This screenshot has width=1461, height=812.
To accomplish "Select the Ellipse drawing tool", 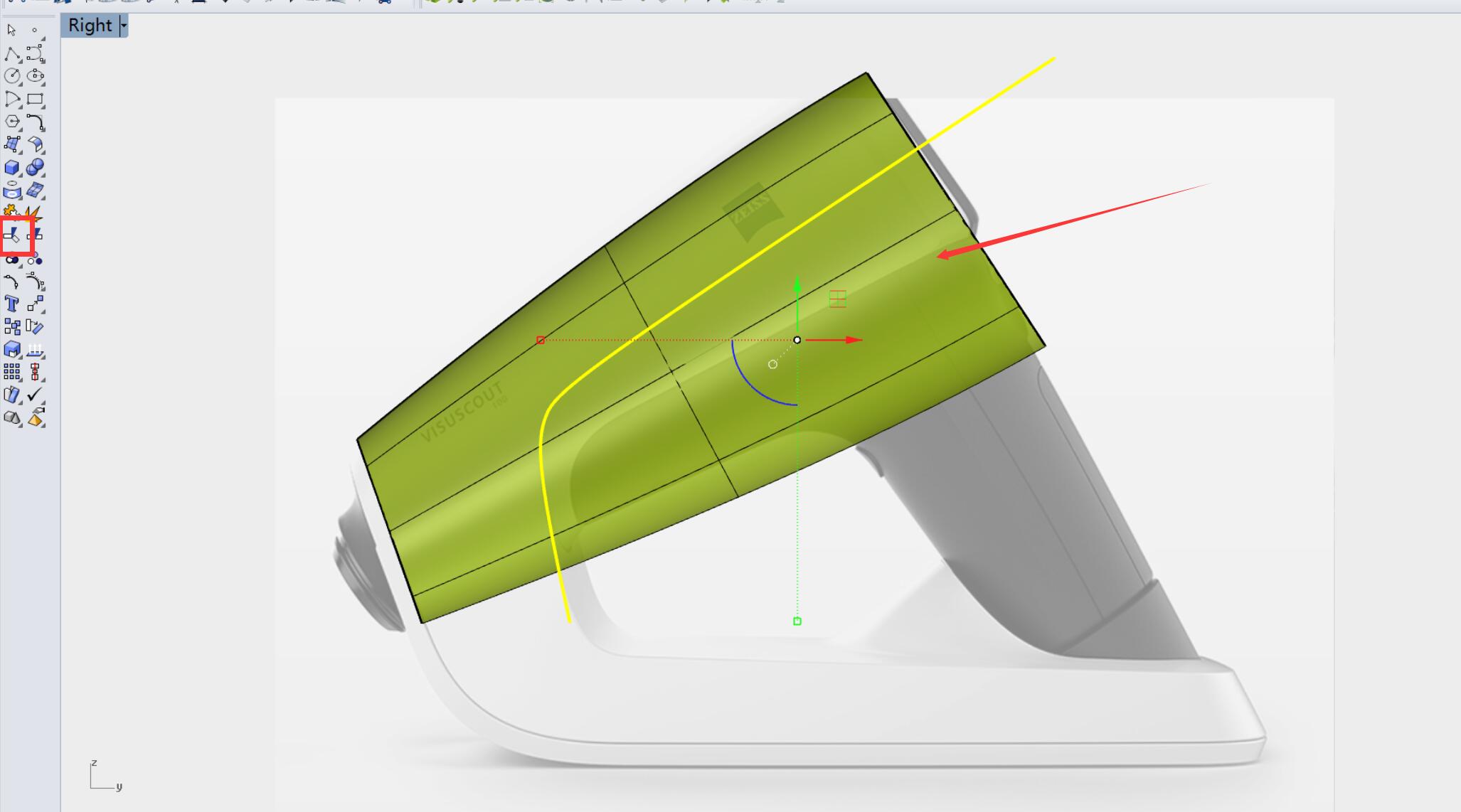I will [x=35, y=76].
